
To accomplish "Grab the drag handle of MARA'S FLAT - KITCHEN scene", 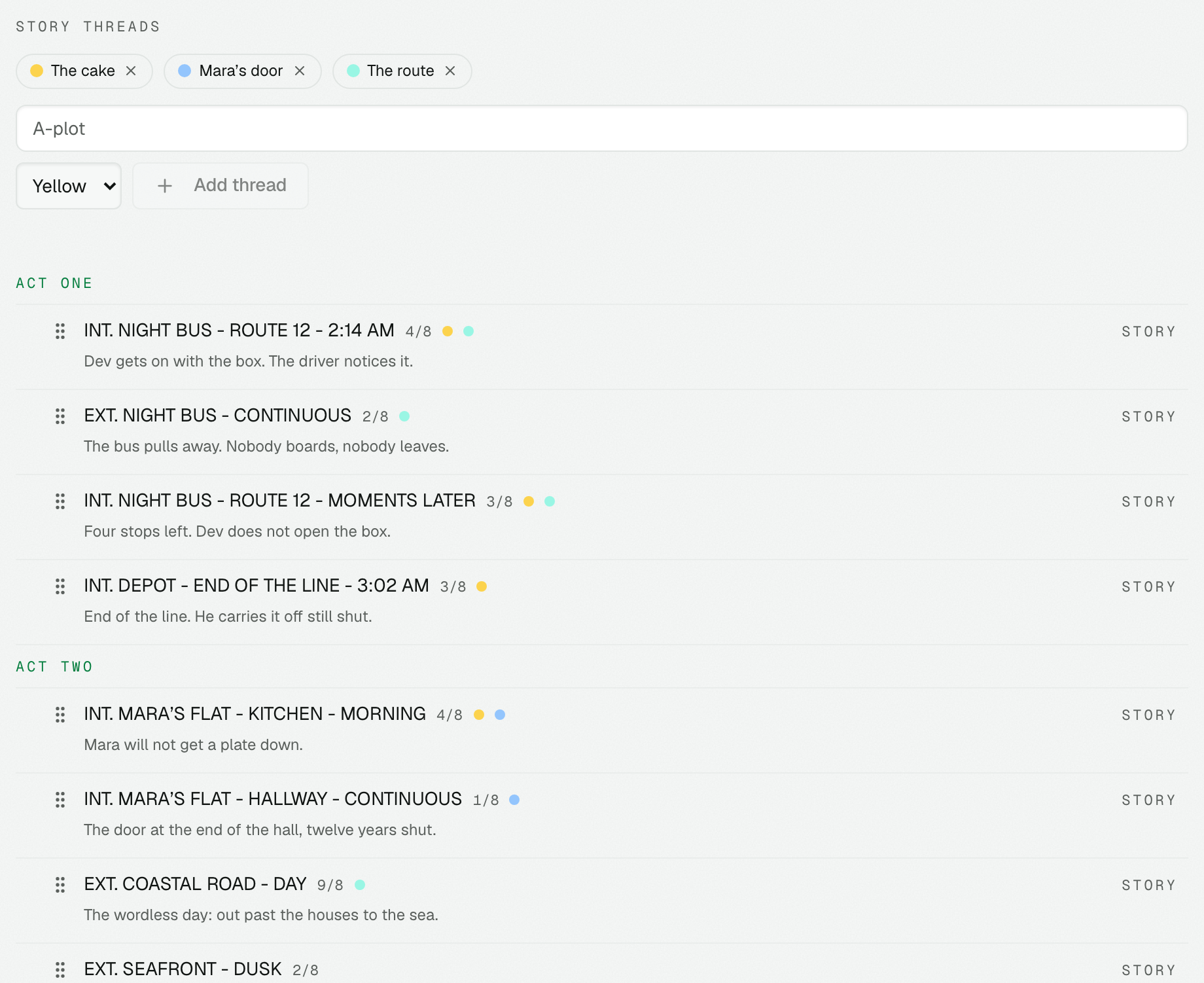I will (60, 715).
